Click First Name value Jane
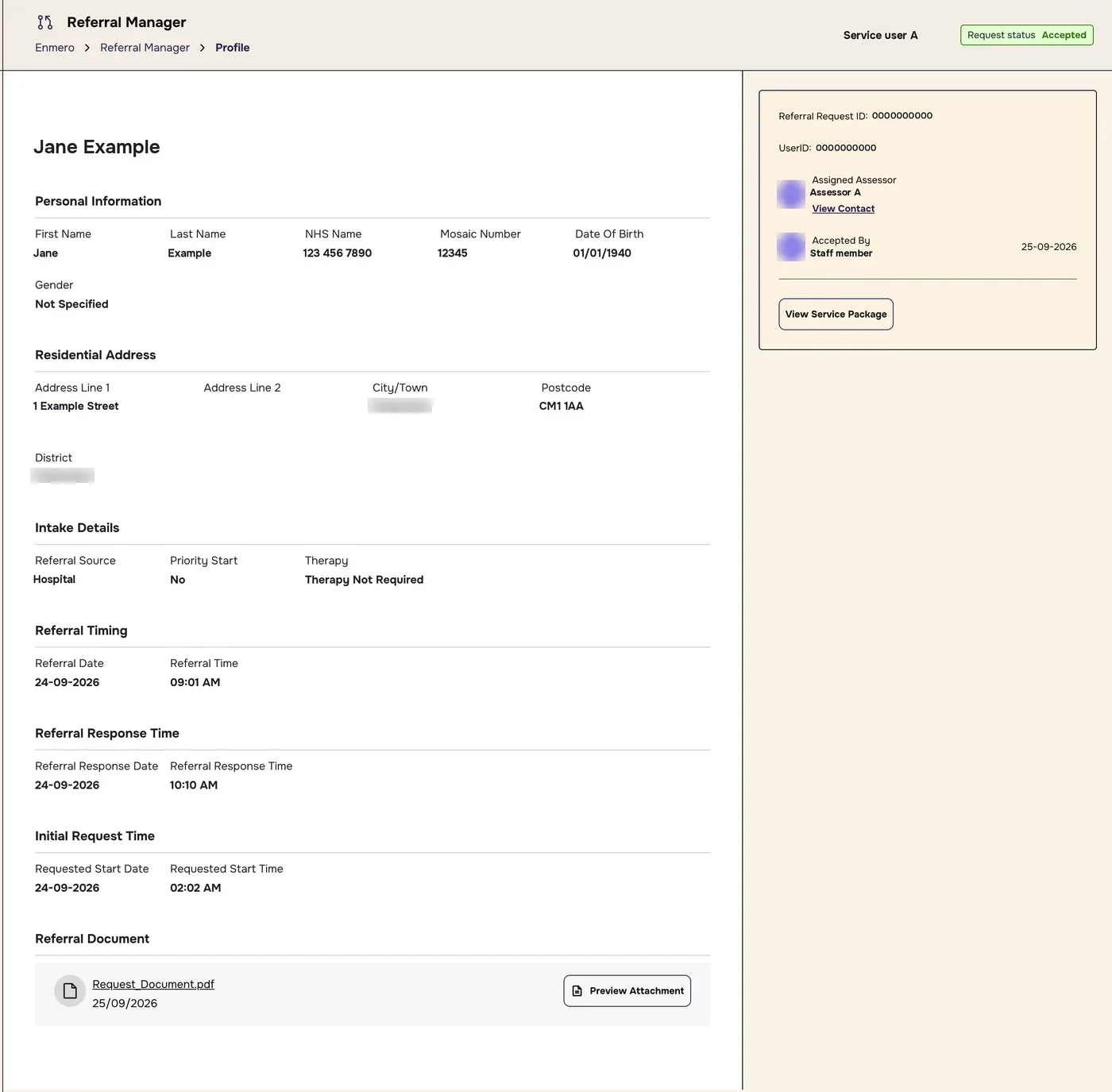The image size is (1112, 1092). (x=45, y=253)
